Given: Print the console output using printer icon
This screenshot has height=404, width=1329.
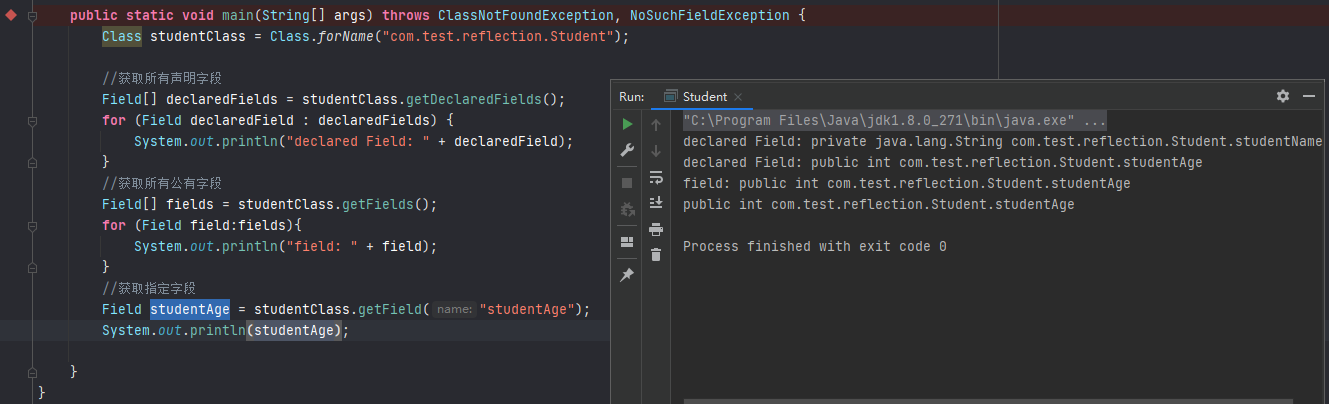Looking at the screenshot, I should (656, 229).
